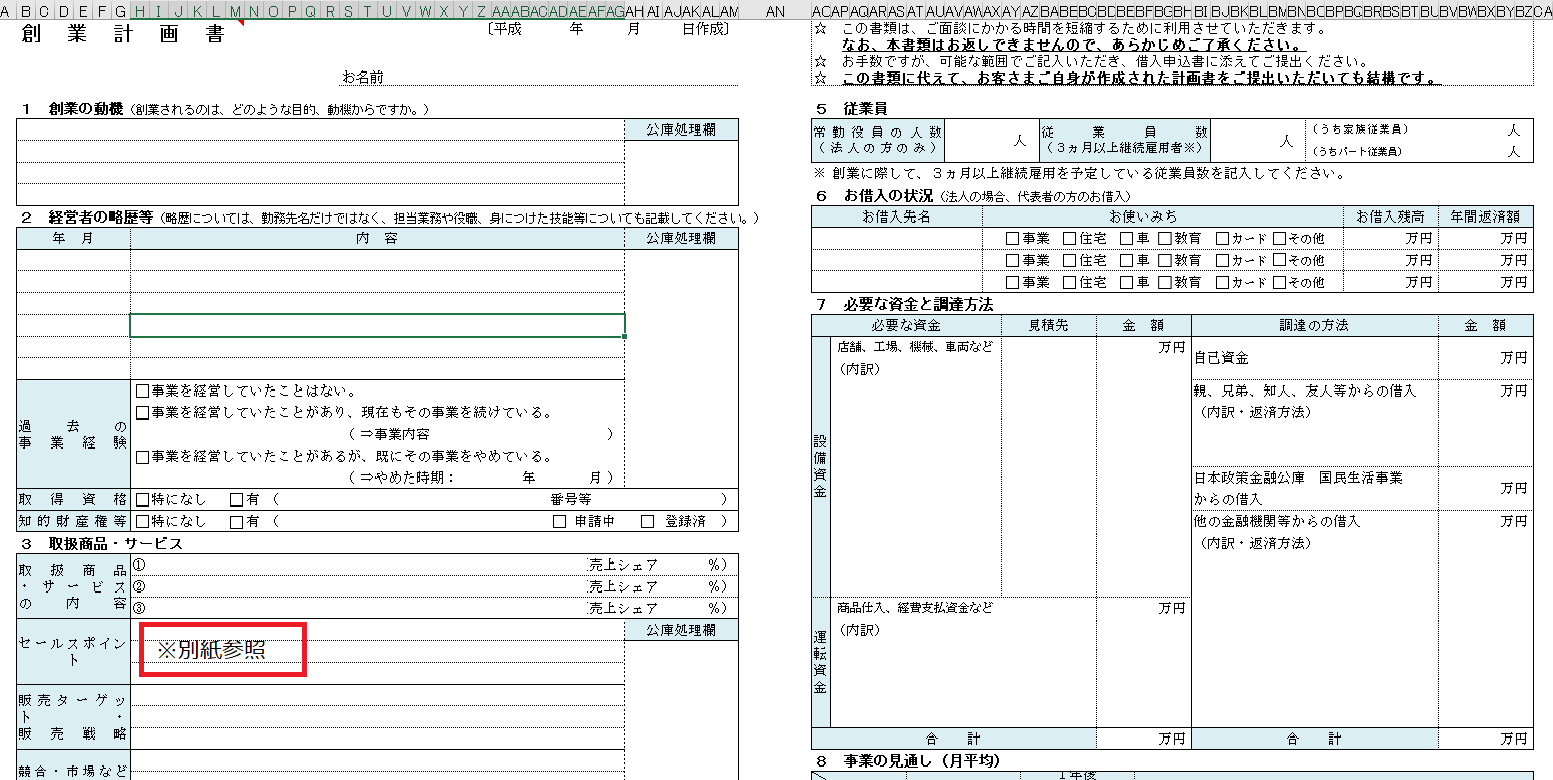The image size is (1553, 780).
Task: Select the "既にその事業をやめている" checkbox
Action: coord(143,457)
